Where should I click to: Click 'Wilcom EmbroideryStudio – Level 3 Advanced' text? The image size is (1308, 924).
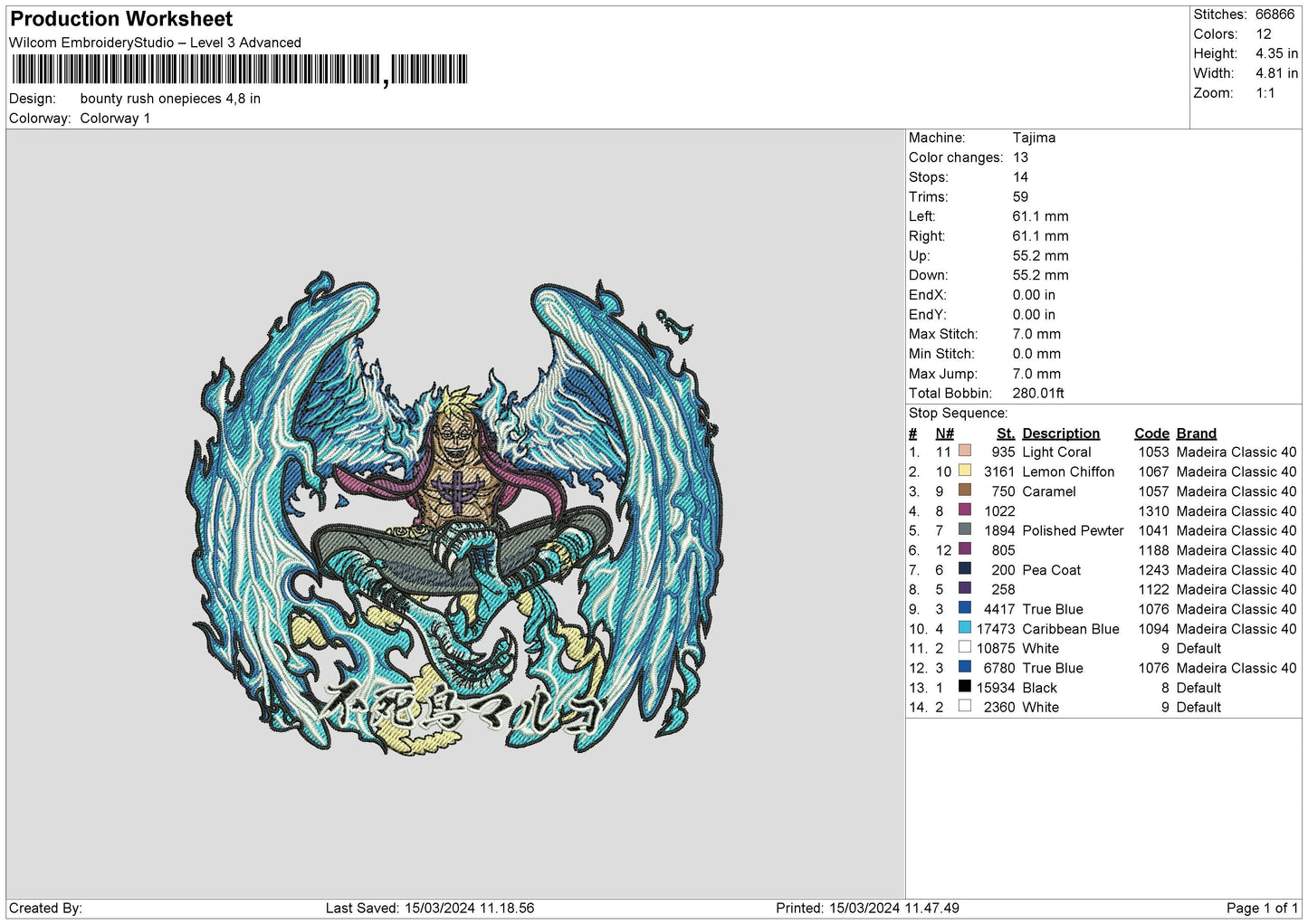coord(155,43)
